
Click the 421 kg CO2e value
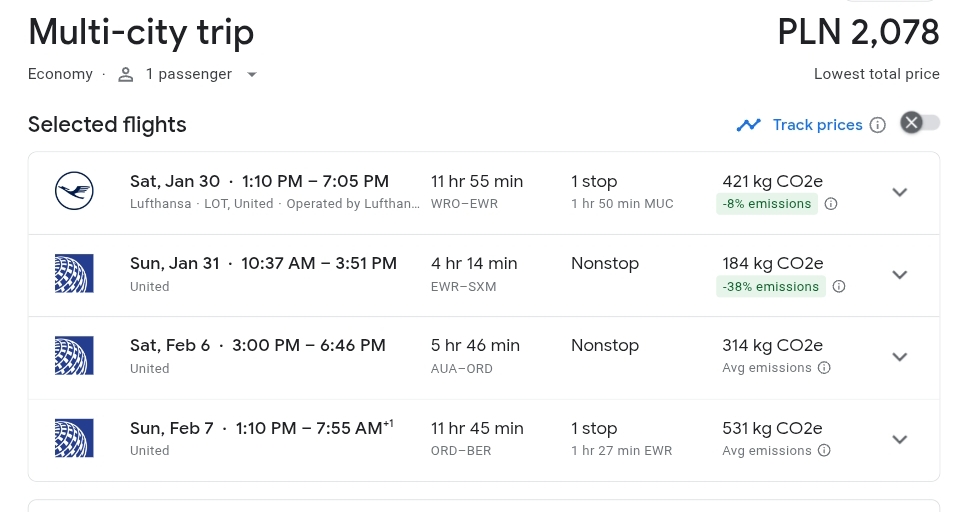pyautogui.click(x=773, y=181)
